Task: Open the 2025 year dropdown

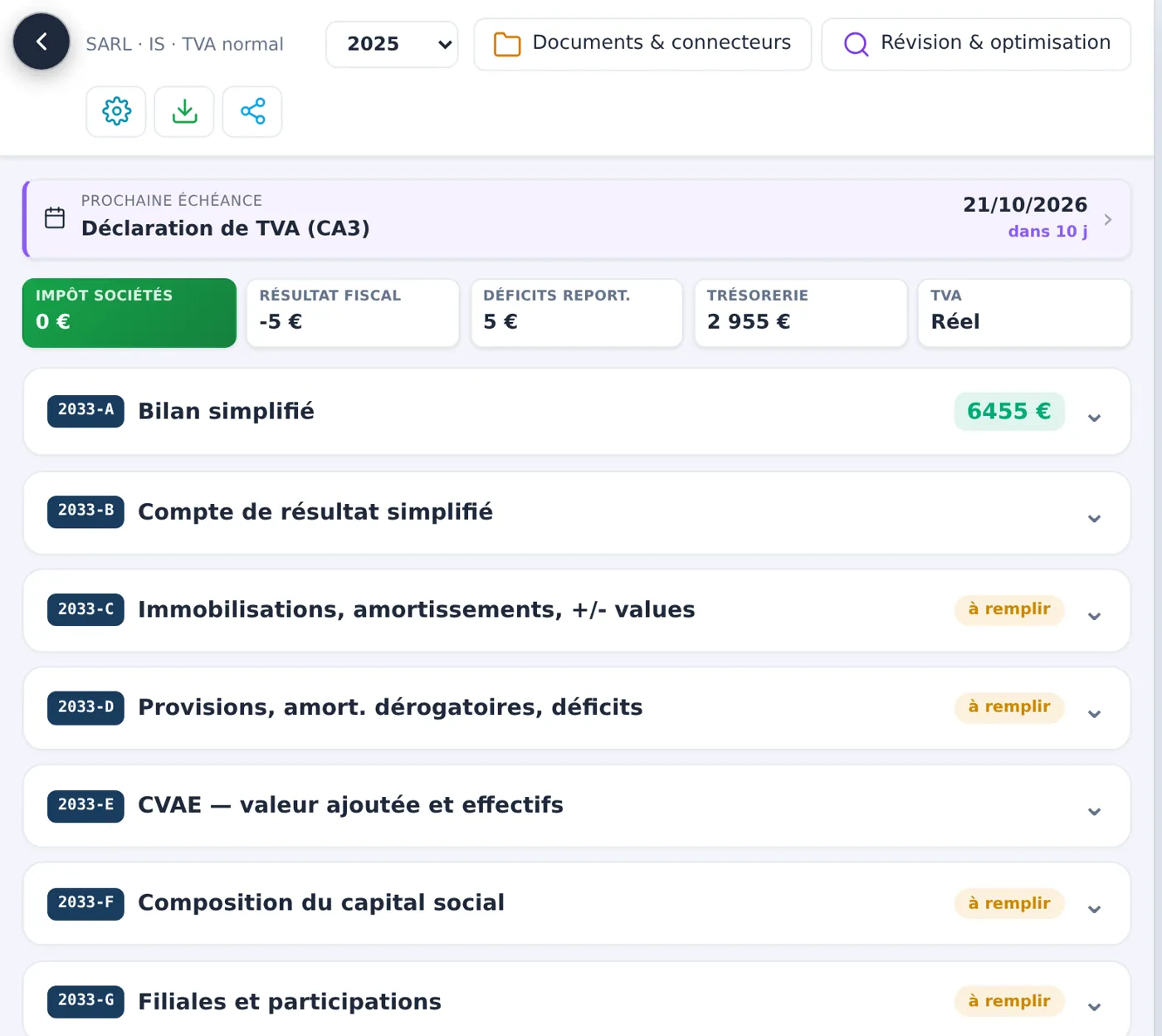Action: pyautogui.click(x=392, y=44)
